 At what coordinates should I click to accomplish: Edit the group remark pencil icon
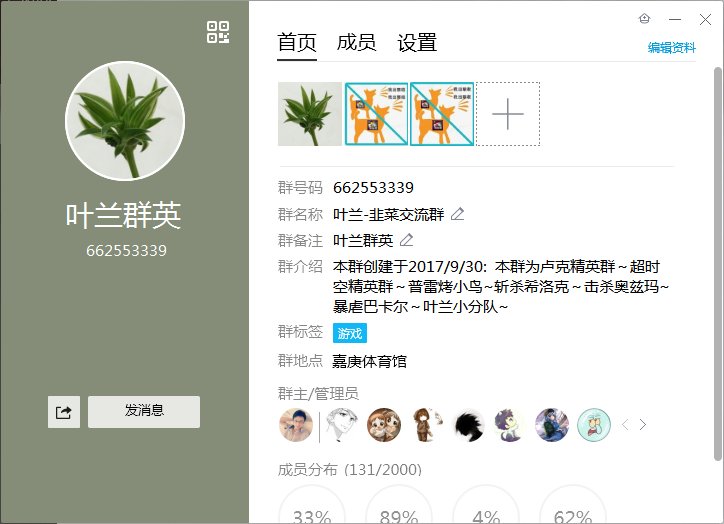coord(407,240)
